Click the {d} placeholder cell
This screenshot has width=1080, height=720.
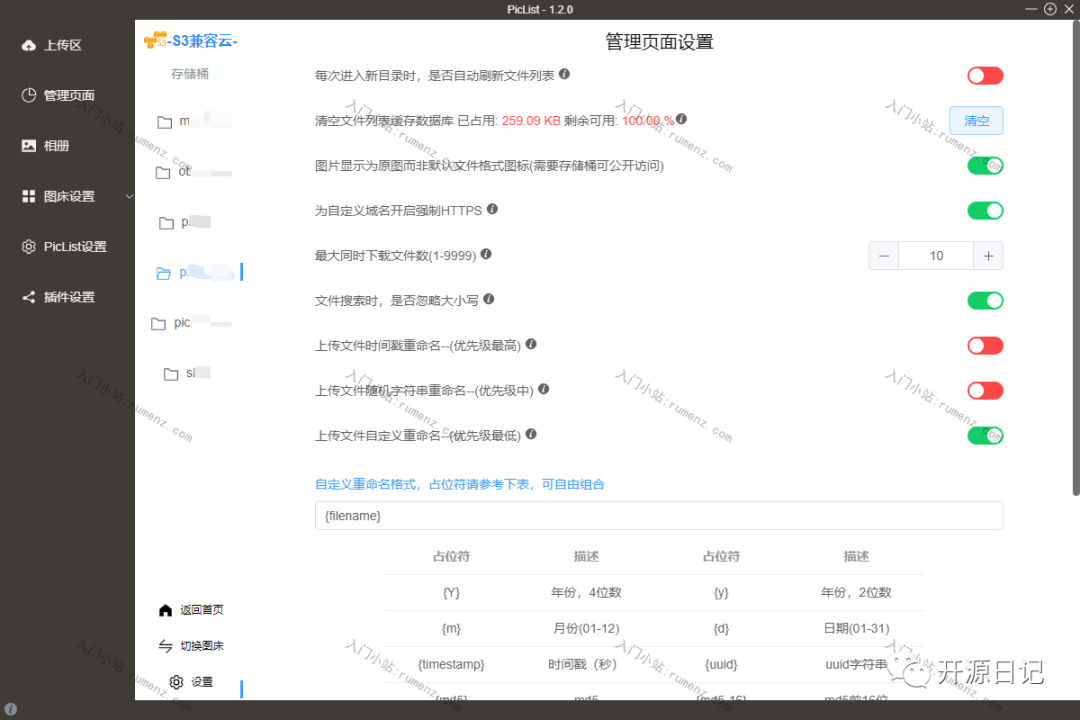[x=721, y=628]
